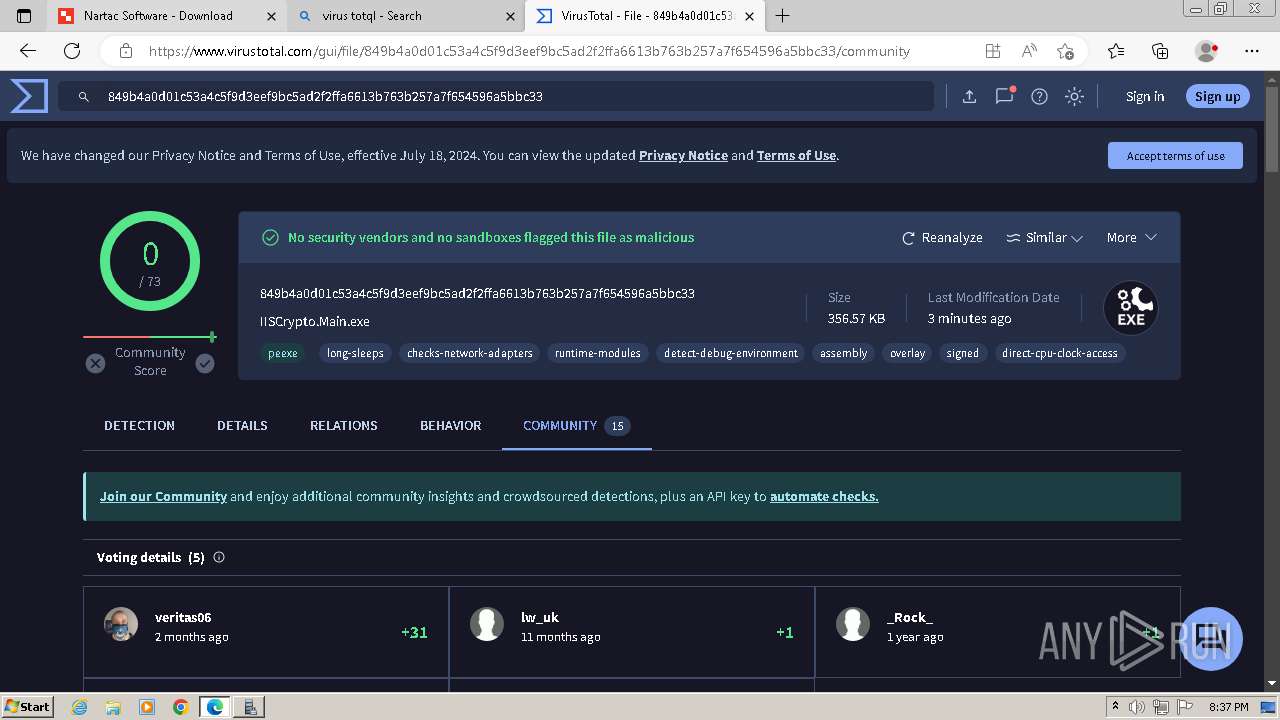This screenshot has width=1280, height=720.
Task: Click the browser address bar URL
Action: pos(529,51)
